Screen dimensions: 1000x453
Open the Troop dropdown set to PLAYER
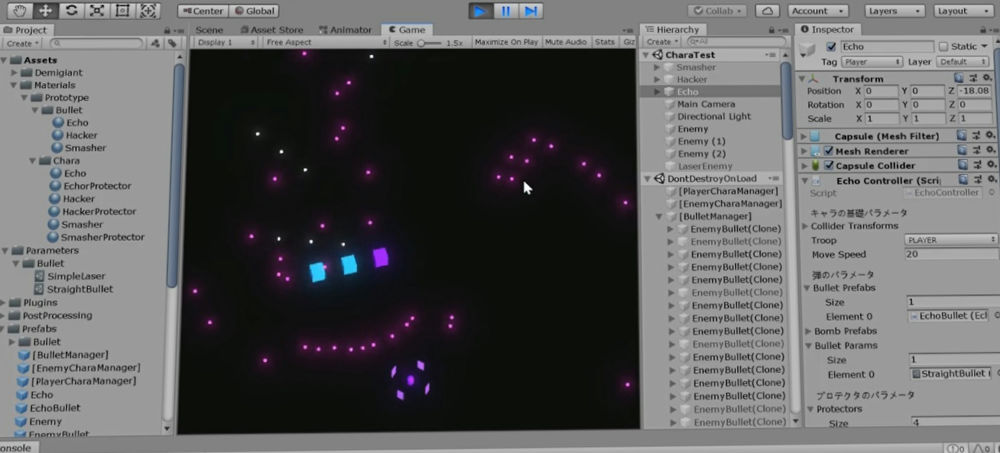point(950,240)
